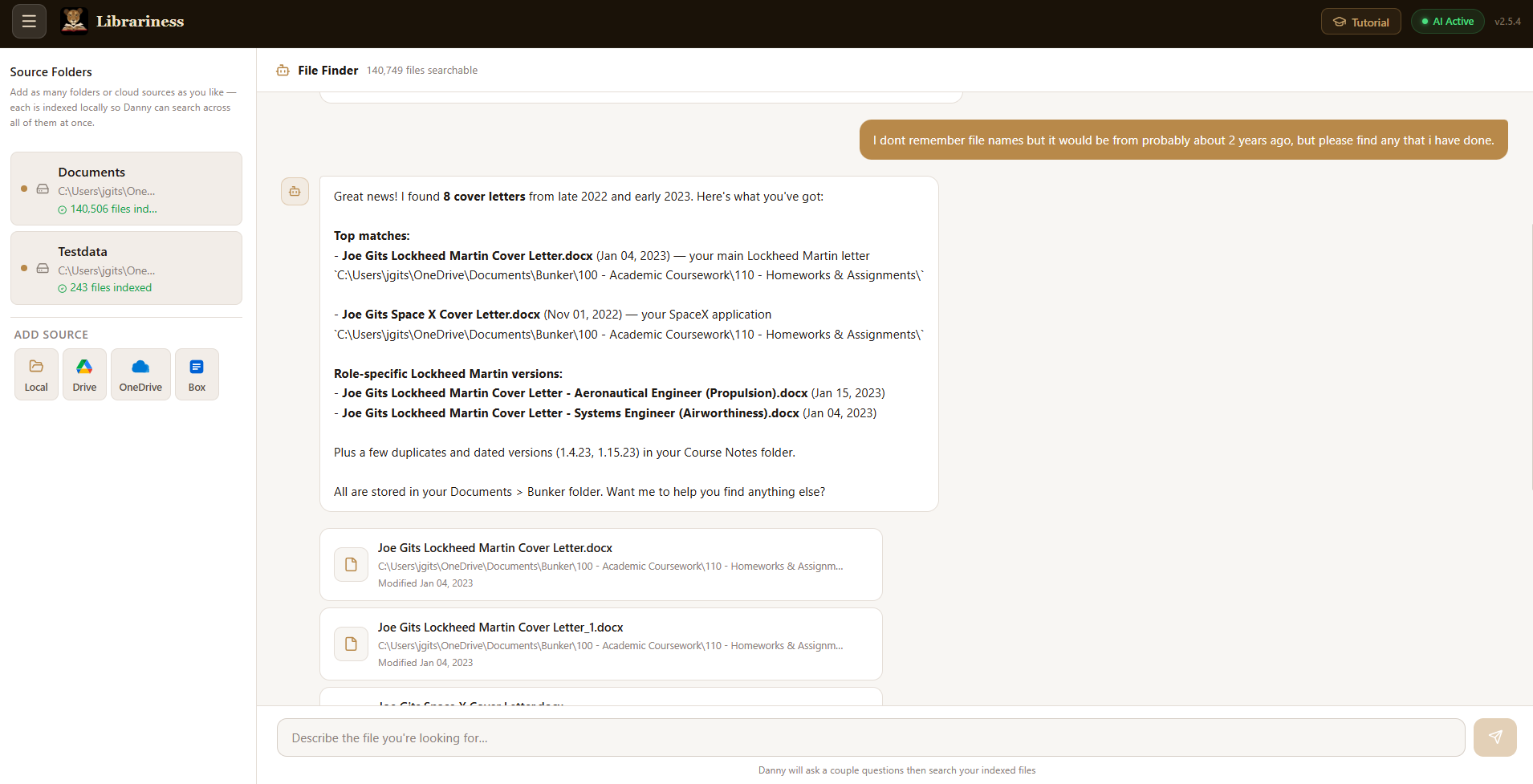Viewport: 1533px width, 784px height.
Task: Click the File Finder robot icon
Action: [x=283, y=71]
